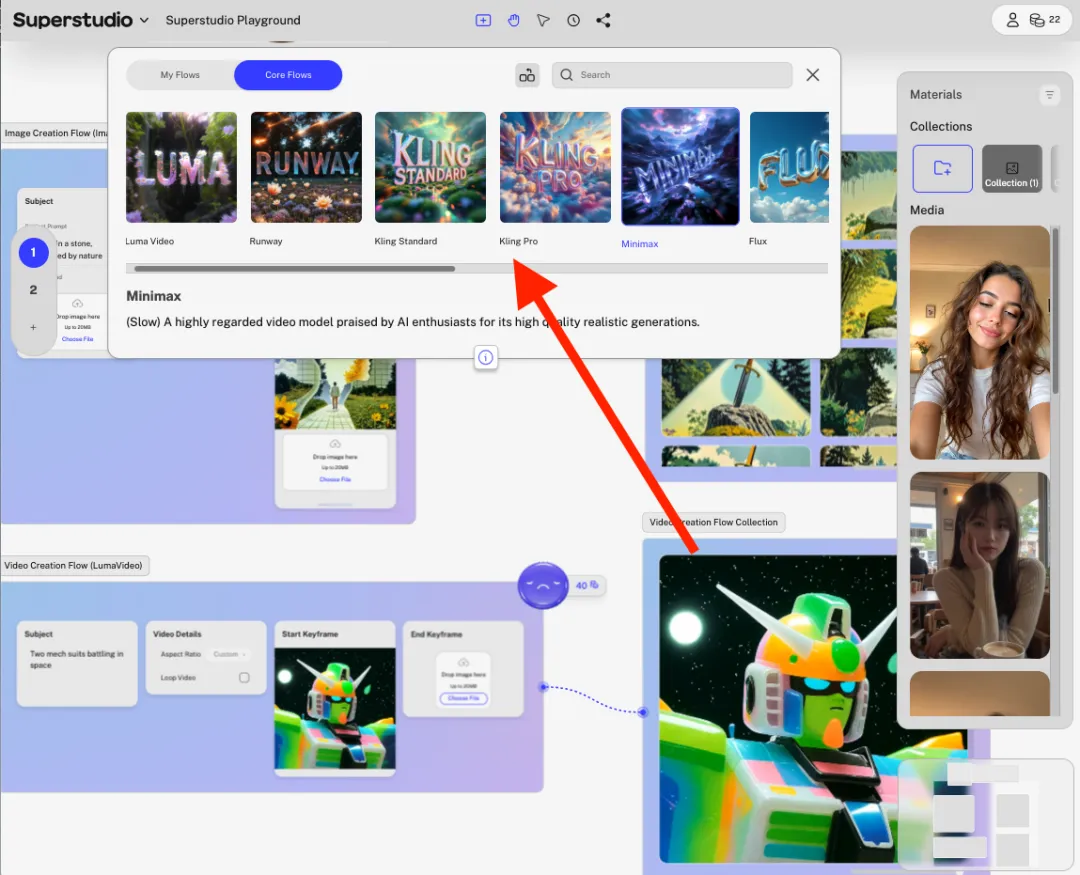This screenshot has height=875, width=1080.
Task: Click the binoculars explore icon
Action: pyautogui.click(x=527, y=75)
